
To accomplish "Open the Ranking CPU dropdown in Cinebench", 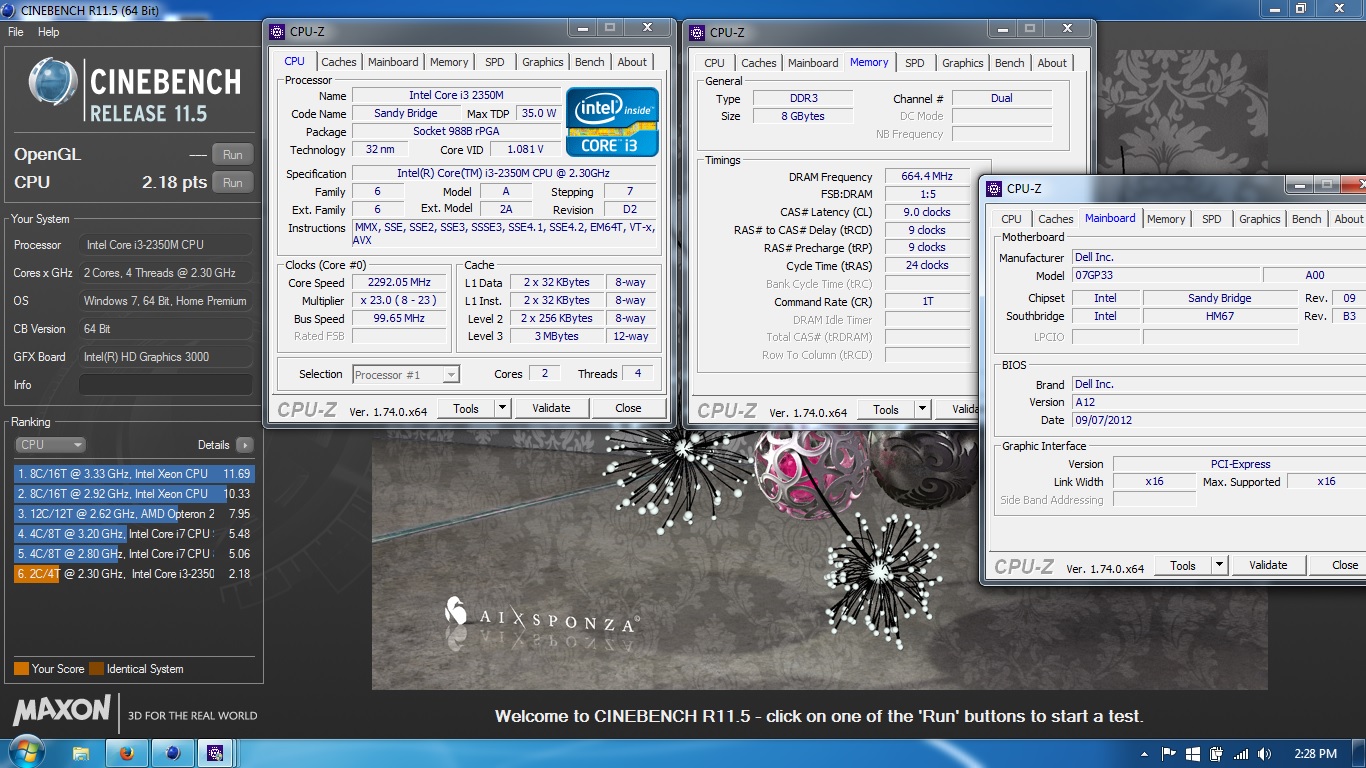I will point(50,445).
